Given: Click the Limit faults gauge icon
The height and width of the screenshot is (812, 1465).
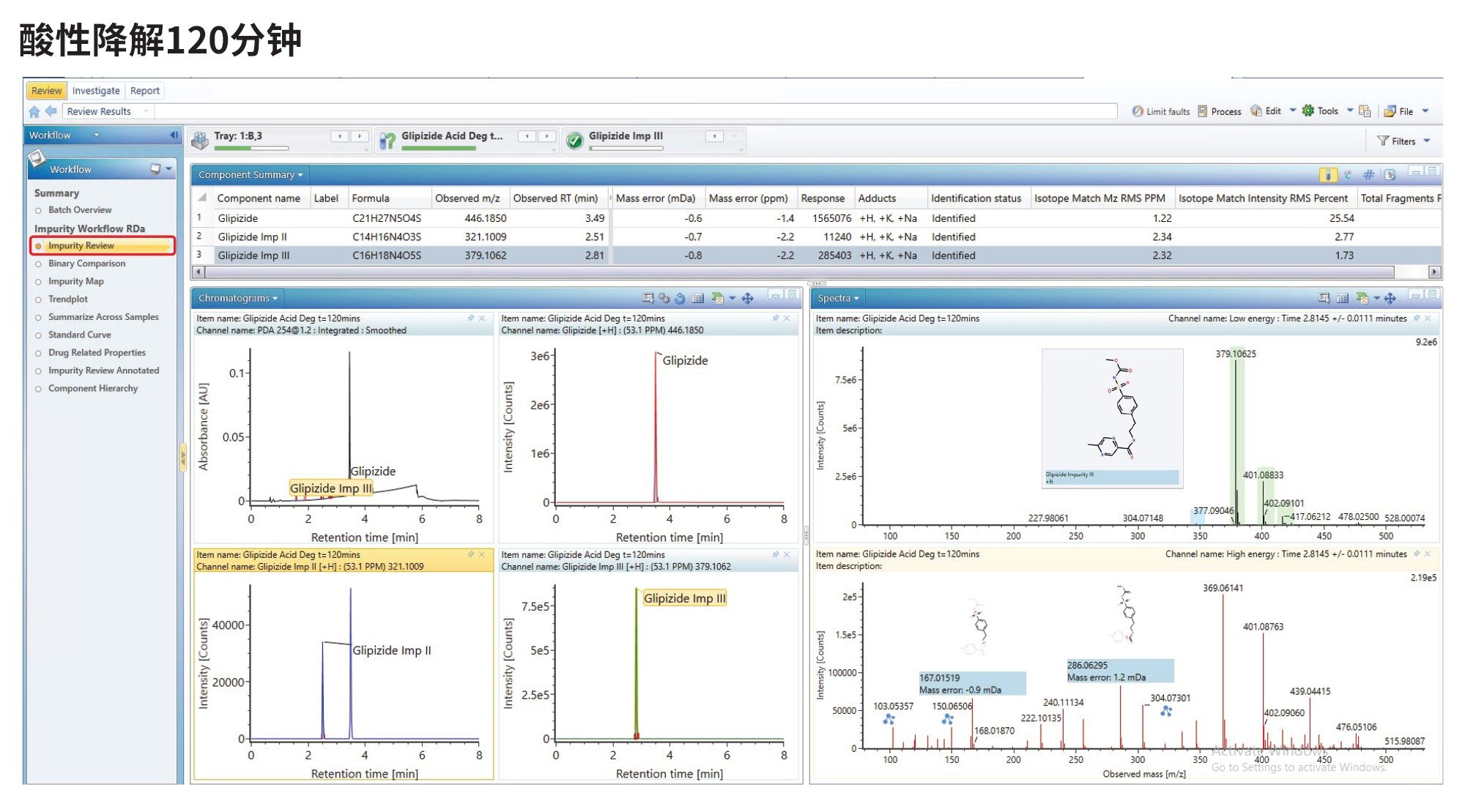Looking at the screenshot, I should (x=1137, y=111).
